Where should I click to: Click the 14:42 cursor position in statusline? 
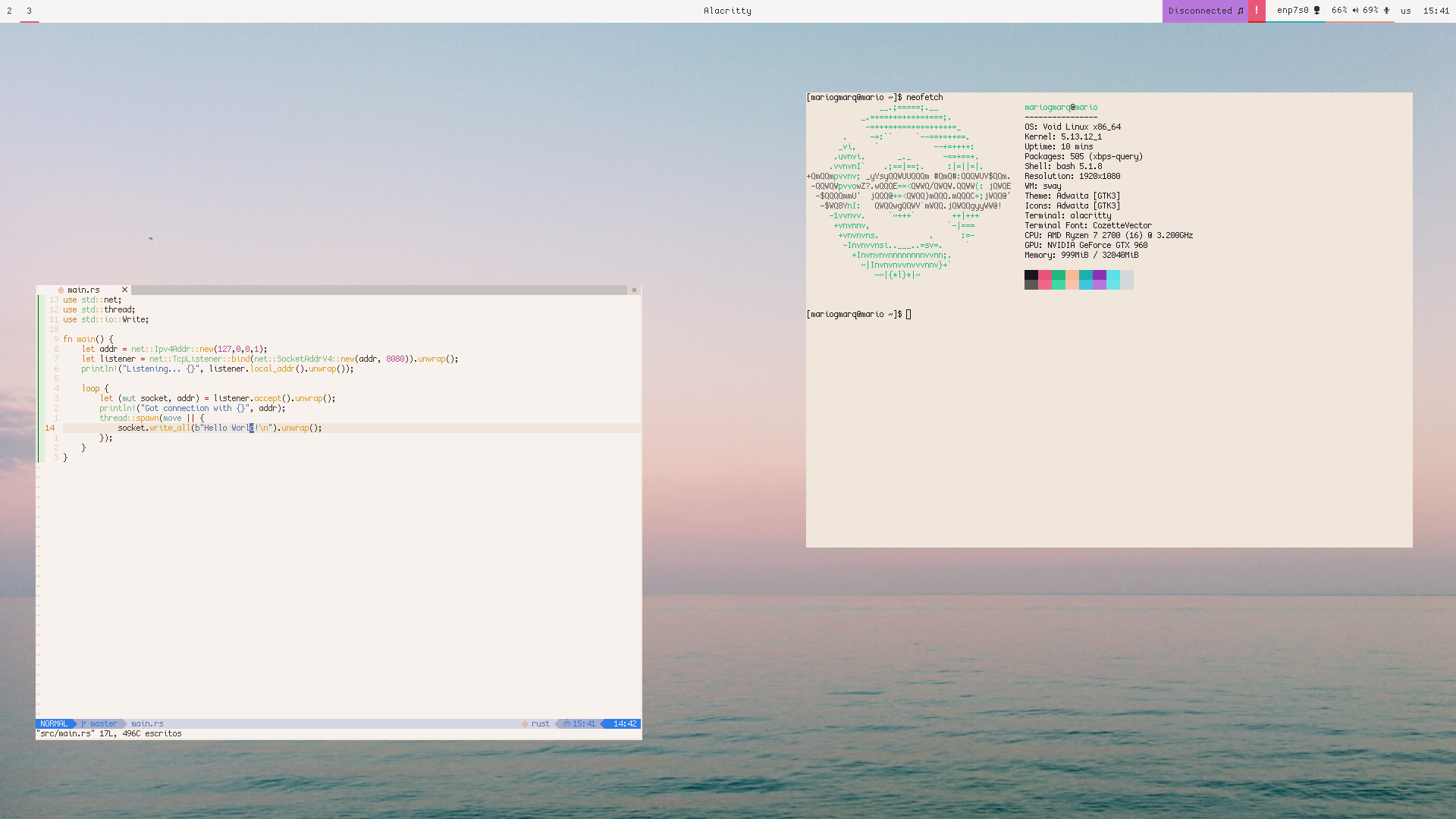click(624, 724)
